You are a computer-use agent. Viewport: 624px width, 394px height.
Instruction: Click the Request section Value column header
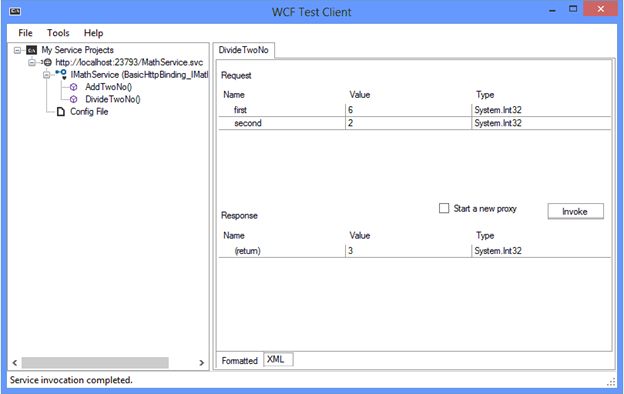360,95
